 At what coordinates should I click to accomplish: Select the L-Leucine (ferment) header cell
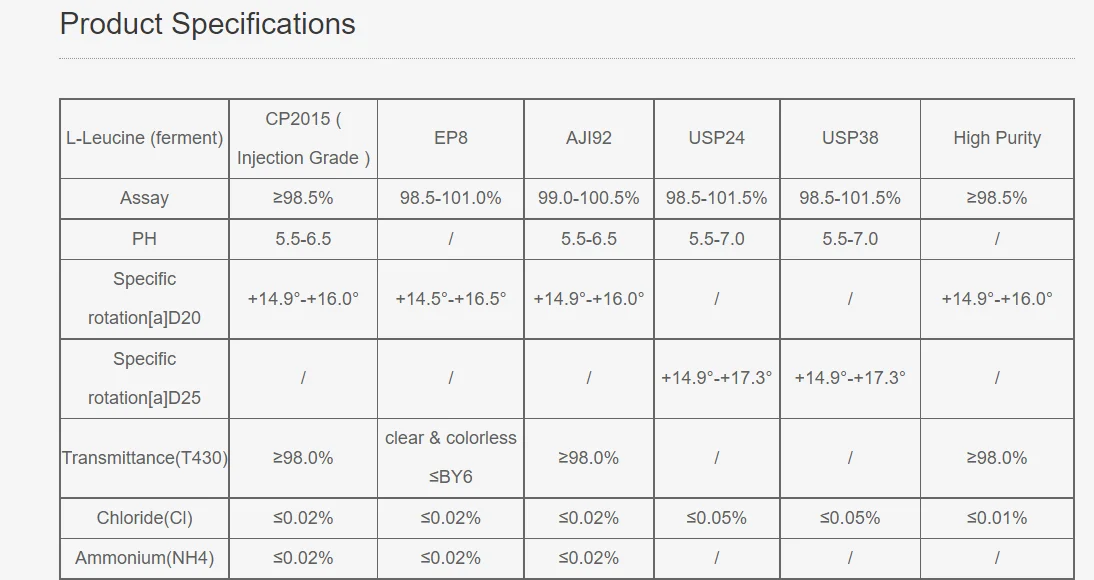pyautogui.click(x=144, y=138)
